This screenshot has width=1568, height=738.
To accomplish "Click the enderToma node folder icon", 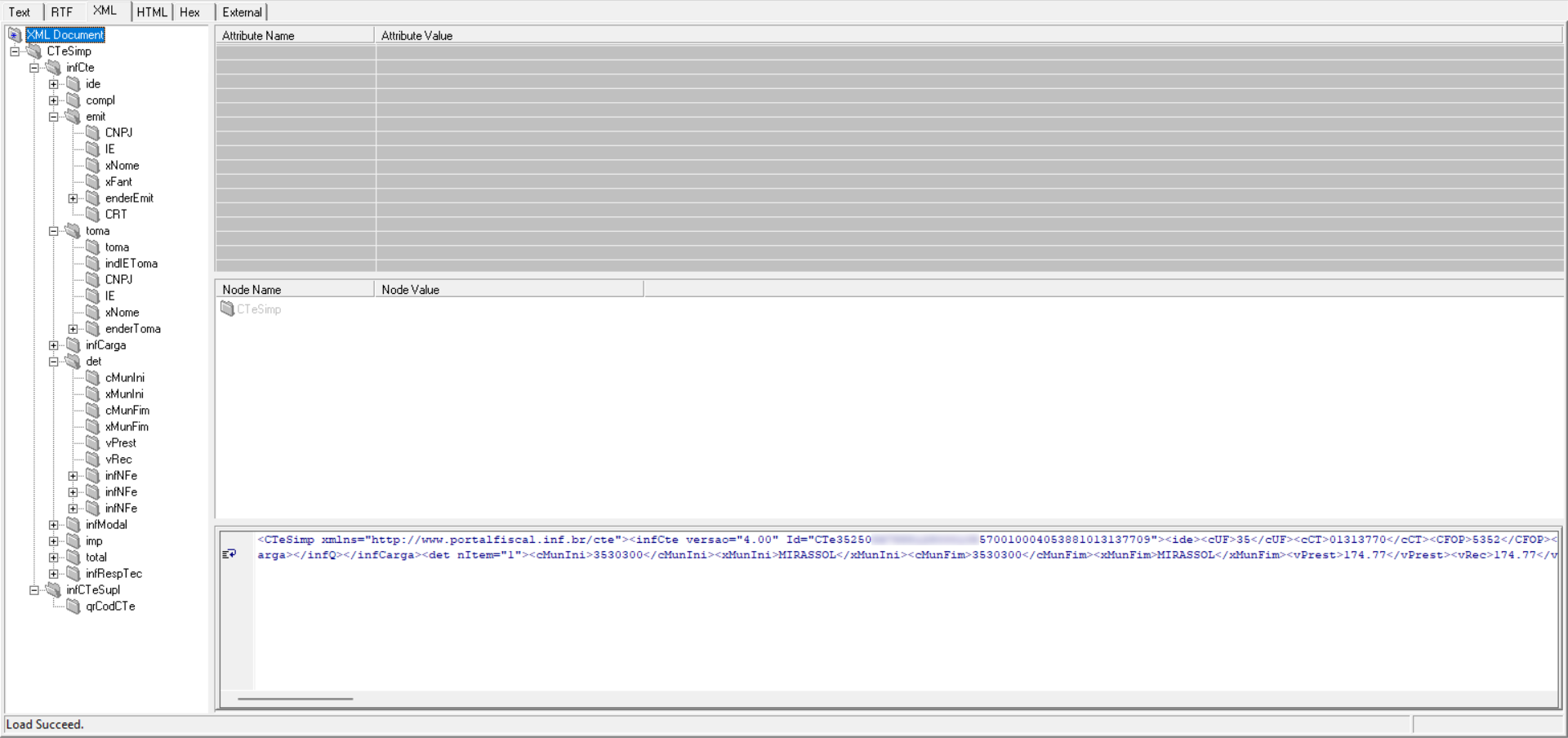I will [93, 328].
